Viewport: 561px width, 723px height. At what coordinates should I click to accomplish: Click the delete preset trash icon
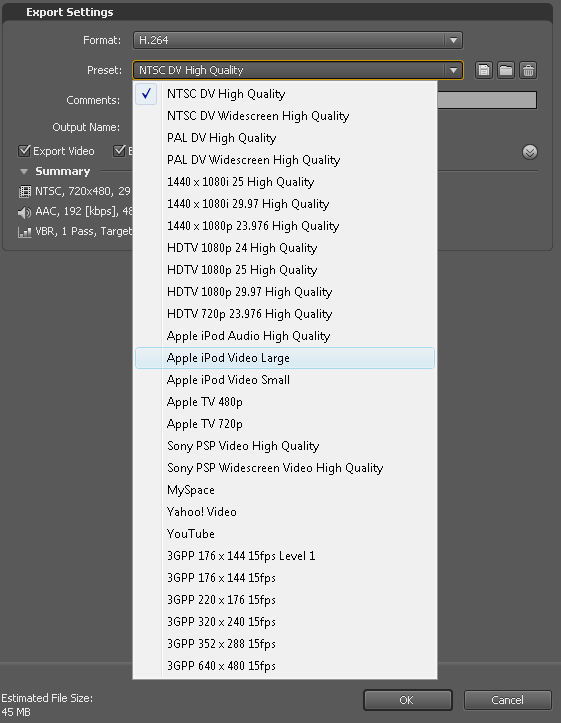coord(528,70)
